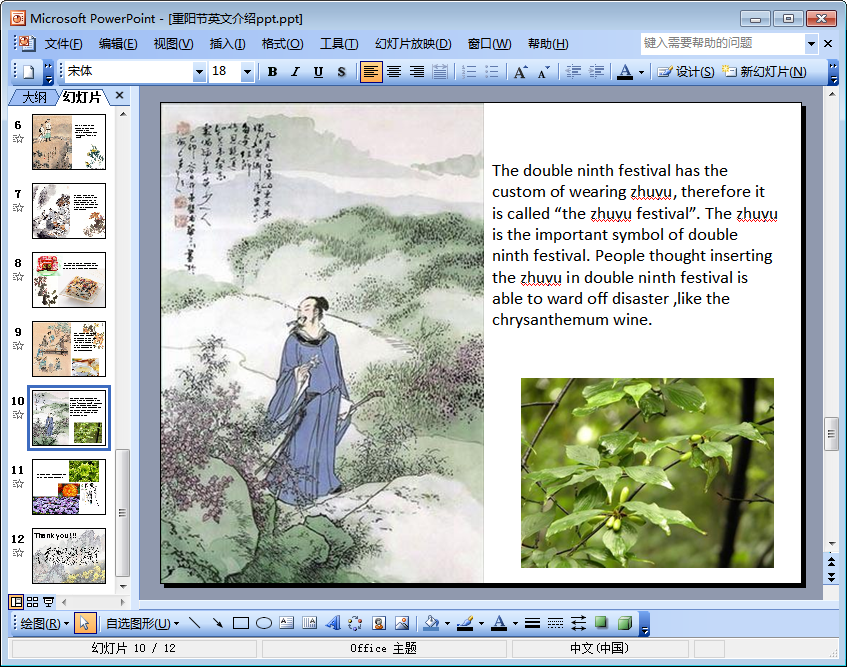Toggle bulleted list
This screenshot has height=667, width=847.
tap(492, 72)
